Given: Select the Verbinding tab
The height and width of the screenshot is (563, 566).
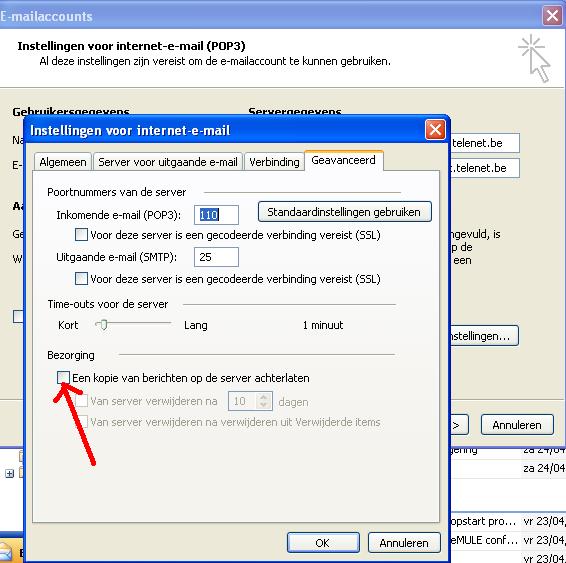Looking at the screenshot, I should 274,162.
